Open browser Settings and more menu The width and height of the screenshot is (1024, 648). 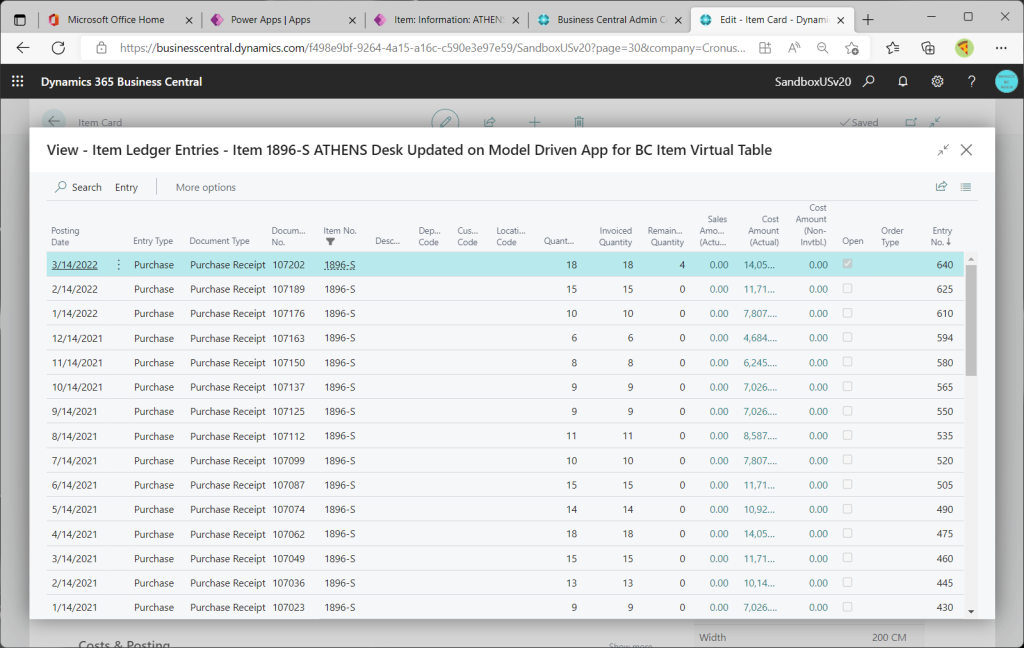pos(1001,48)
